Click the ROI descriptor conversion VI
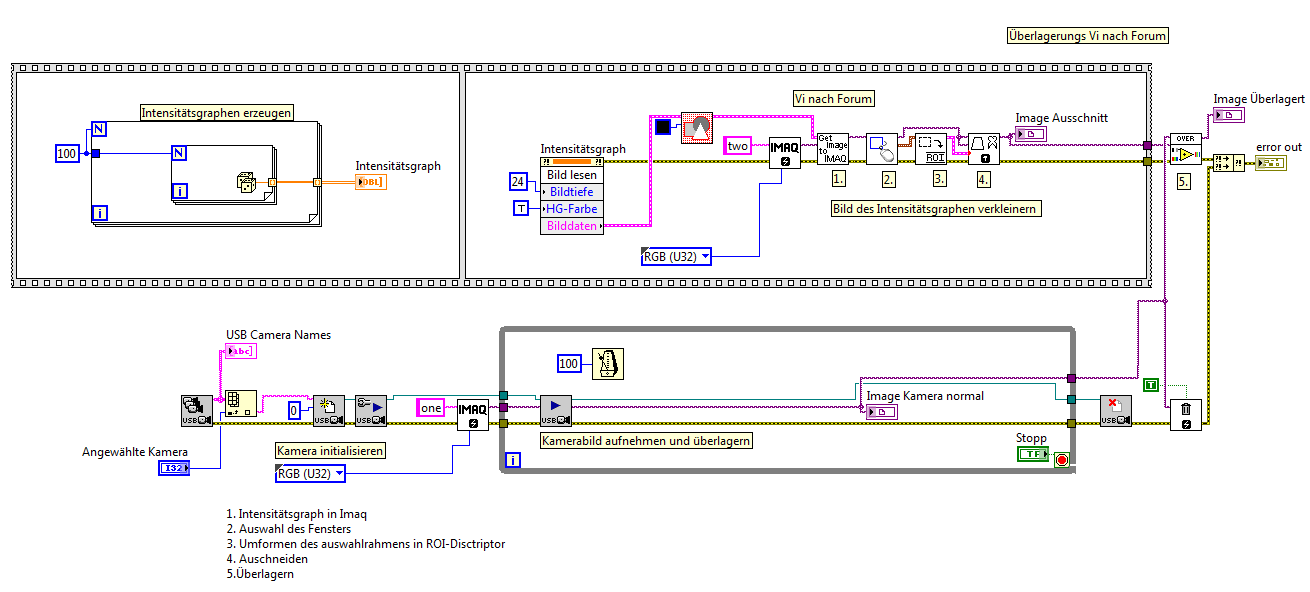The height and width of the screenshot is (592, 1310). [931, 149]
